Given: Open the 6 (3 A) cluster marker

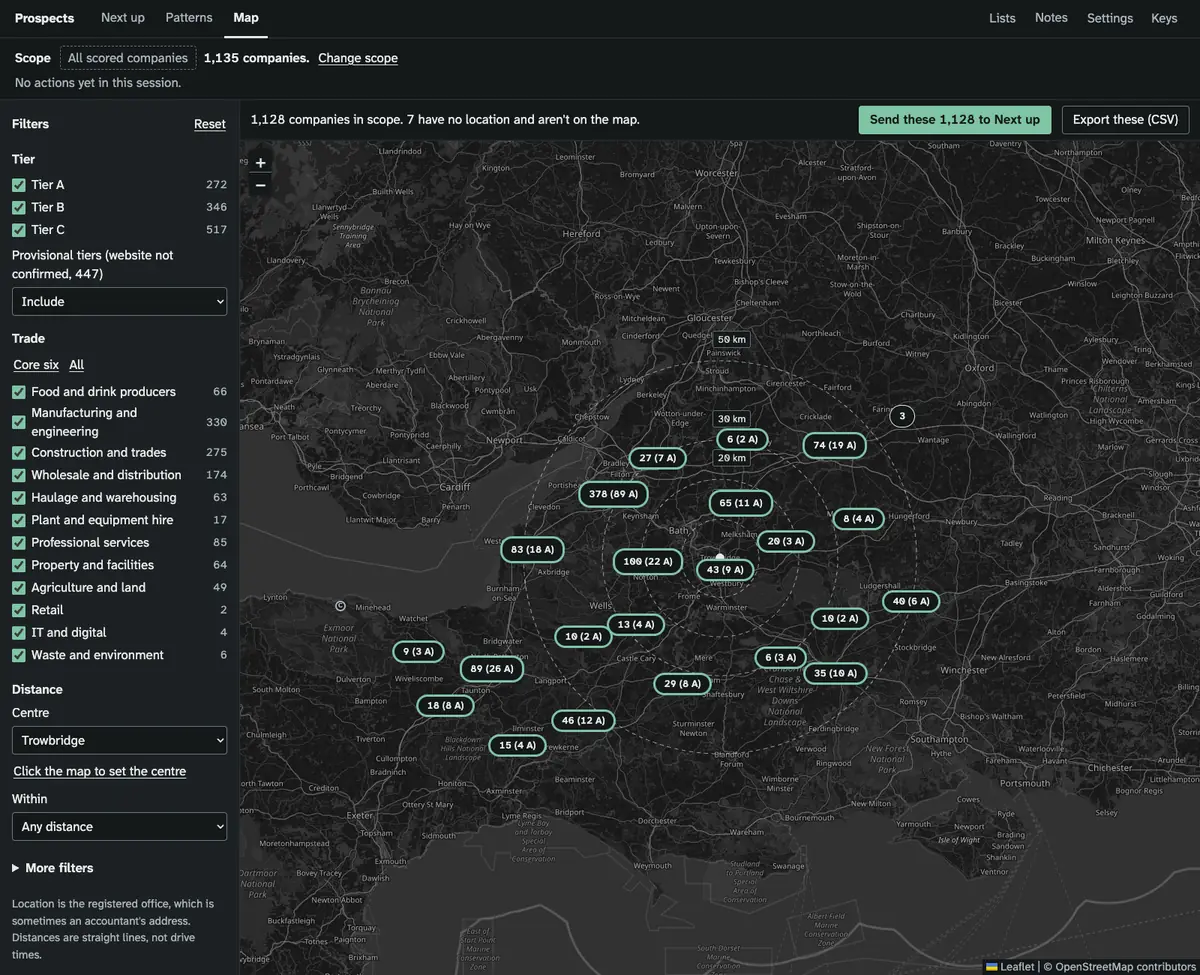Looking at the screenshot, I should pos(780,657).
